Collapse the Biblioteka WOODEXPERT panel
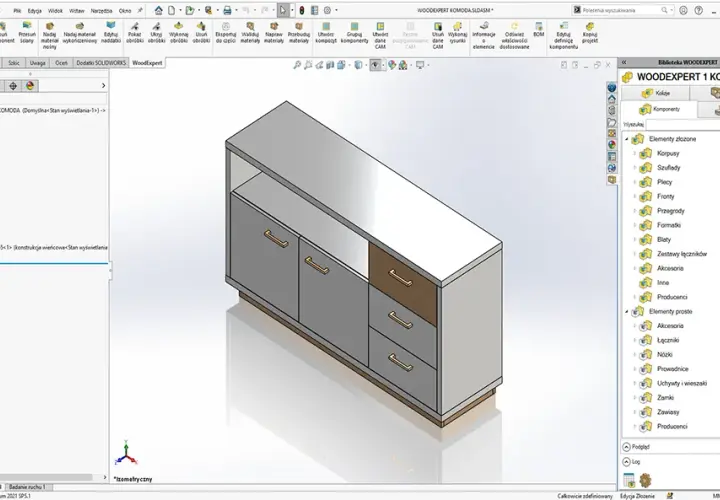 click(x=624, y=62)
